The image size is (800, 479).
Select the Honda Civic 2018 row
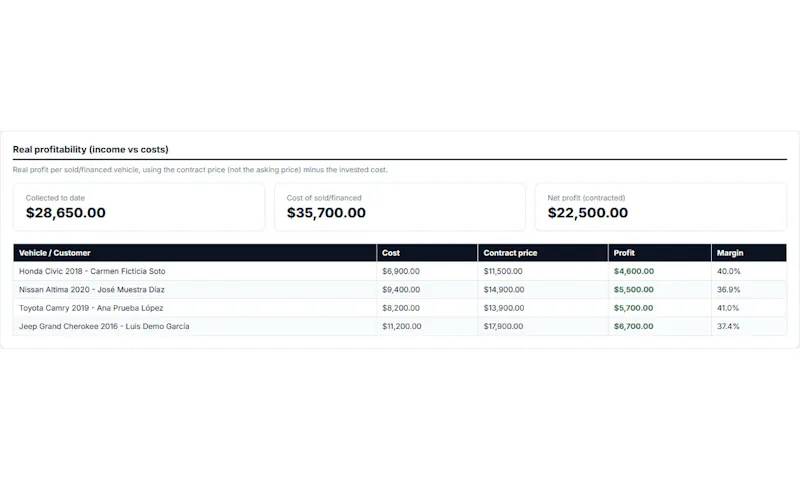coord(400,271)
